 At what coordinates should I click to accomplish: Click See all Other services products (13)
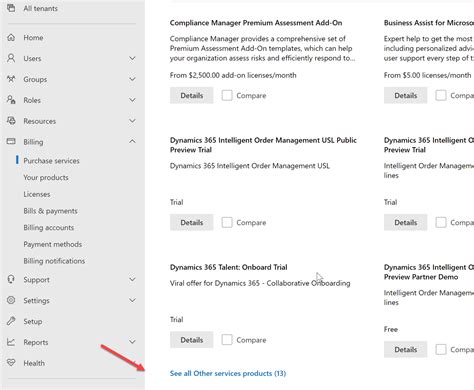pos(228,373)
